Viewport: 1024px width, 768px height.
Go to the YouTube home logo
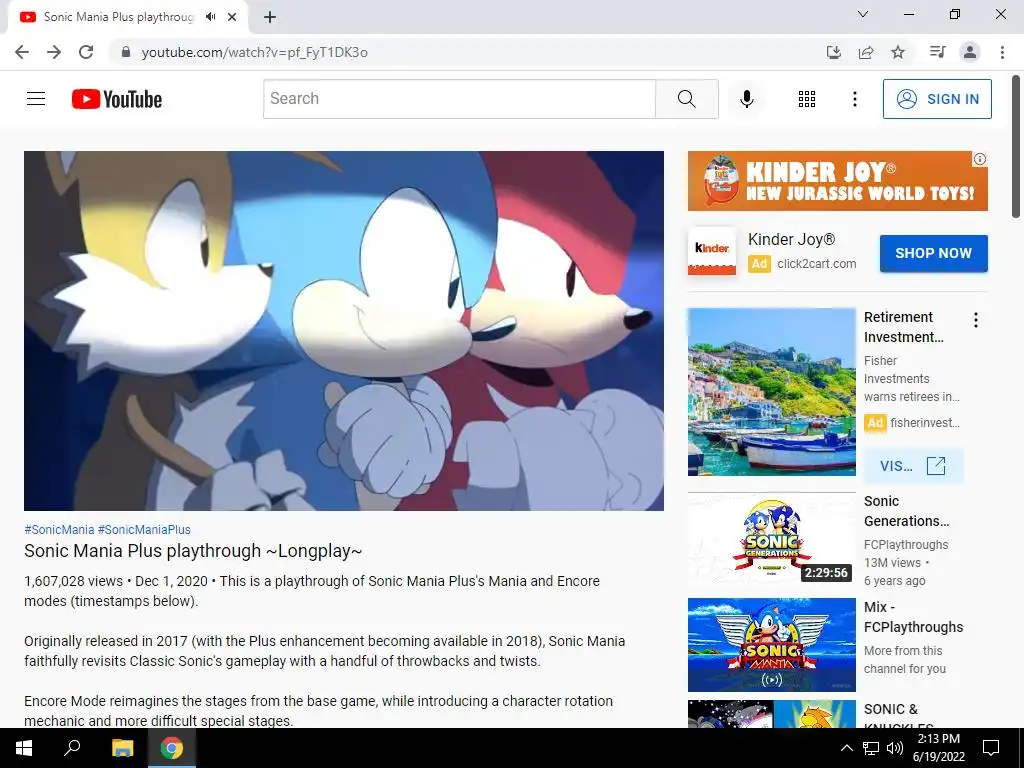117,99
